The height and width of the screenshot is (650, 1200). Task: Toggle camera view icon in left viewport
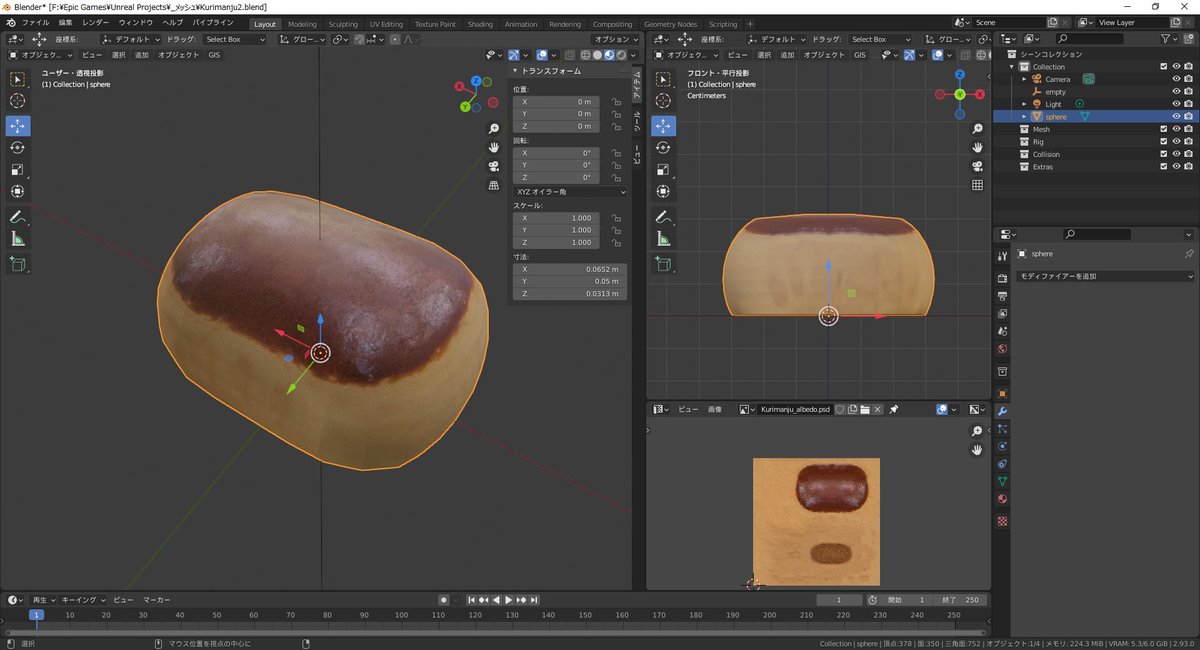pos(493,166)
